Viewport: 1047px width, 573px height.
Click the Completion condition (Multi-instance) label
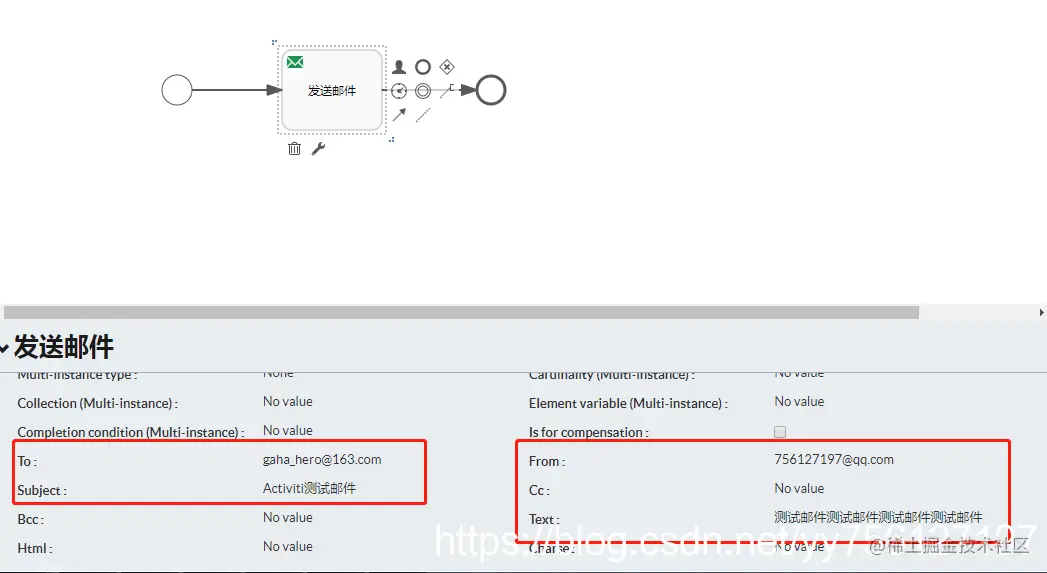[131, 432]
